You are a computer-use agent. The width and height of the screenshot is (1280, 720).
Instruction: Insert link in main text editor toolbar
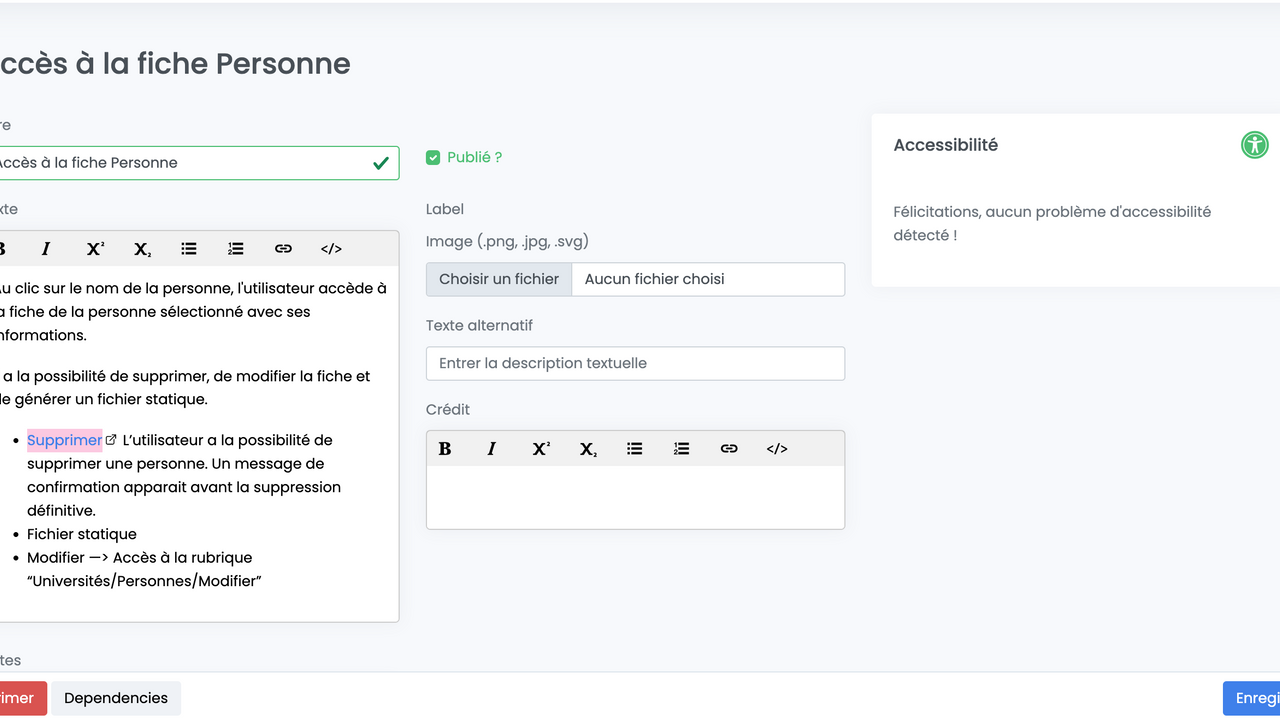click(x=283, y=249)
